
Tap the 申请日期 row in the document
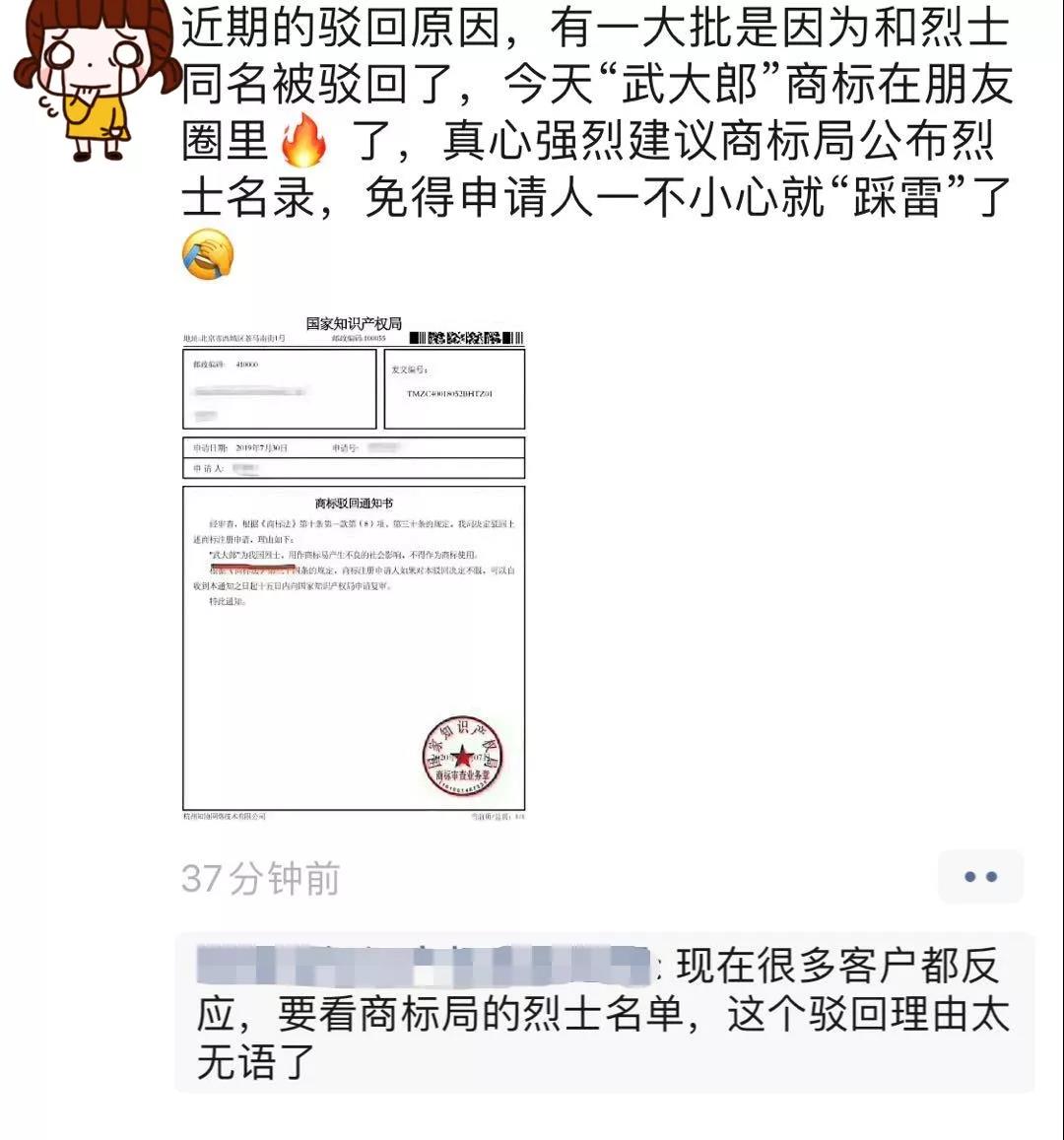coord(354,448)
